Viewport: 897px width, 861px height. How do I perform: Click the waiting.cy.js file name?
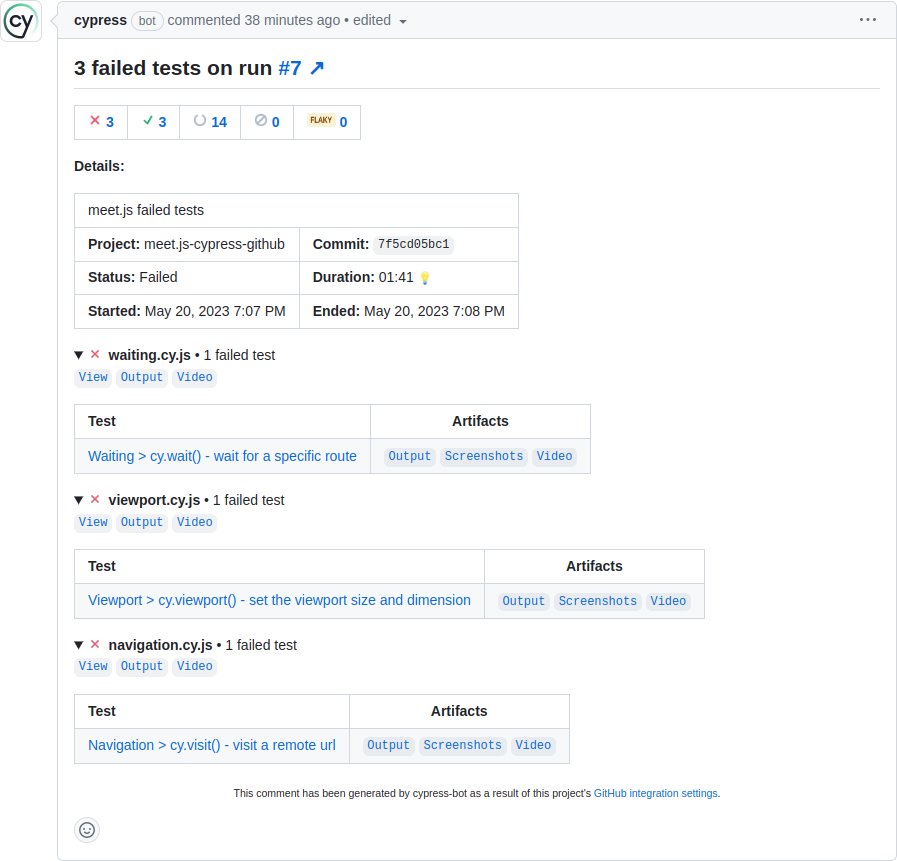coord(149,355)
